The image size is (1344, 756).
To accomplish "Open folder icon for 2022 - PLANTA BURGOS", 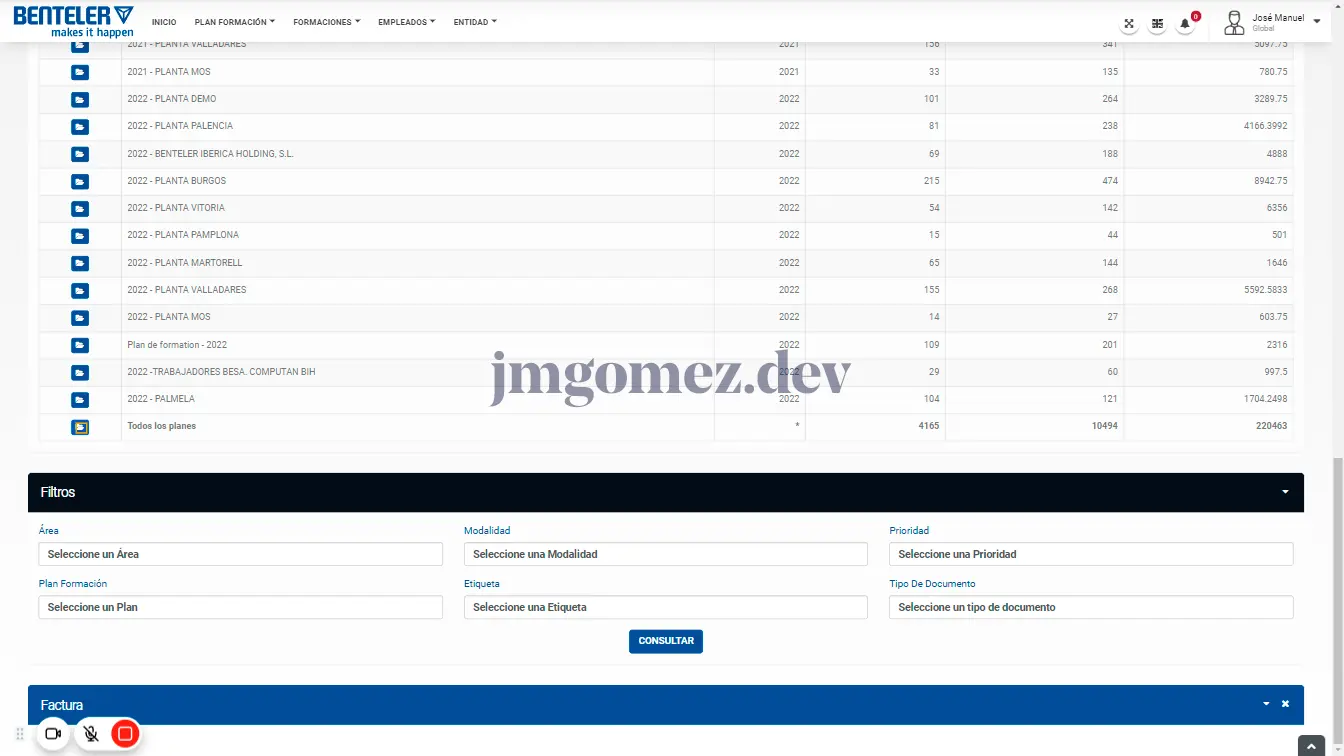I will 80,181.
